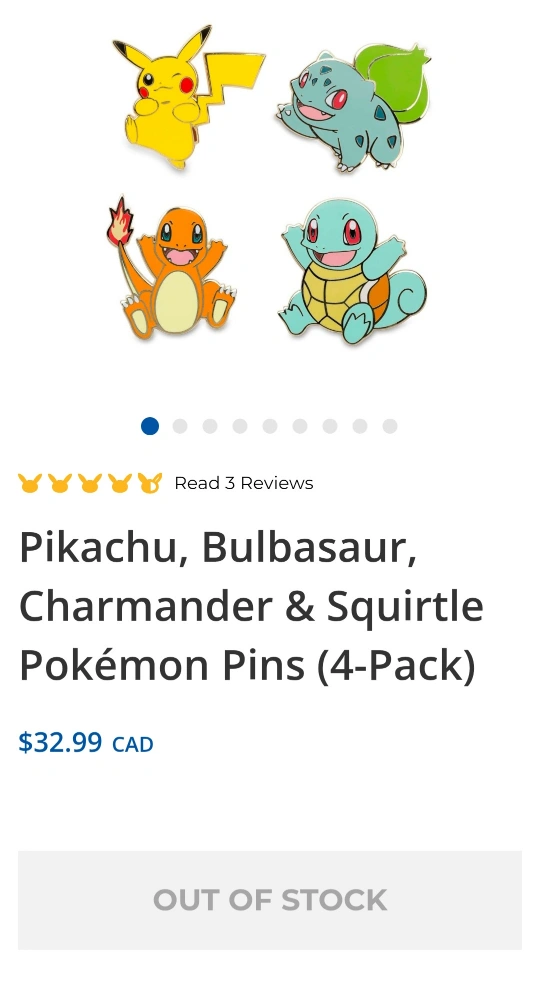540x987 pixels.
Task: Go to the last image carousel dot
Action: click(390, 426)
